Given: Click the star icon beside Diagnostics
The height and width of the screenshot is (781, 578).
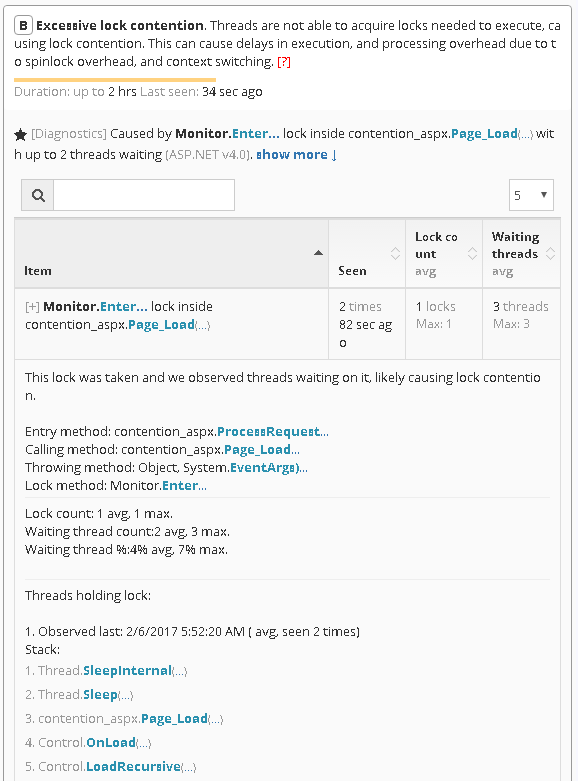Looking at the screenshot, I should click(x=20, y=134).
